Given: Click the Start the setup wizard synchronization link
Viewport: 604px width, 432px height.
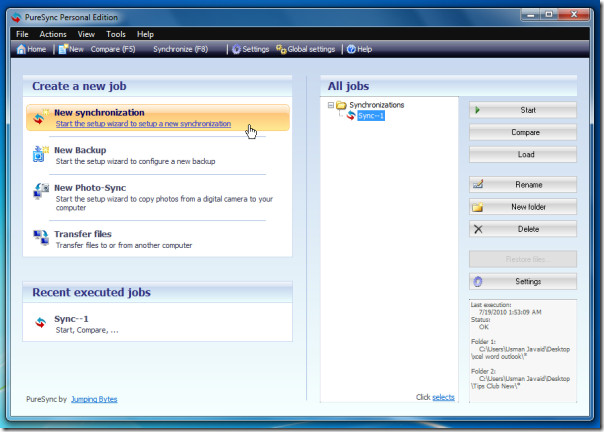Looking at the screenshot, I should [143, 124].
